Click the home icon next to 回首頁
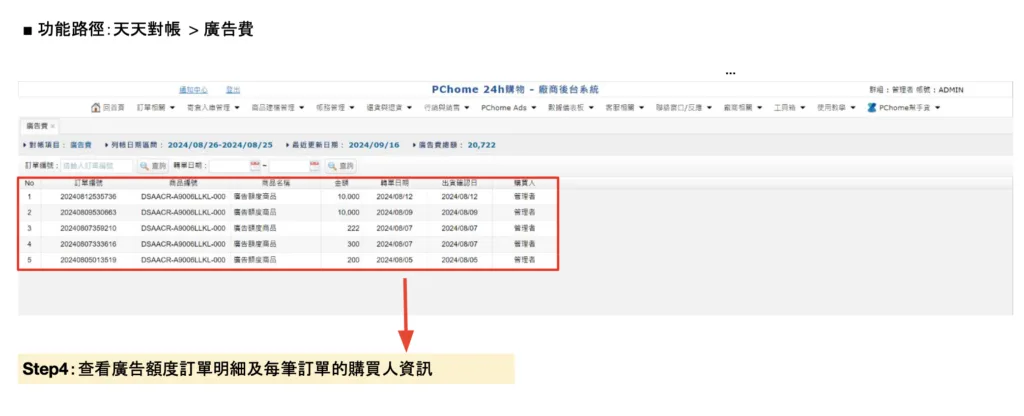 [x=96, y=107]
